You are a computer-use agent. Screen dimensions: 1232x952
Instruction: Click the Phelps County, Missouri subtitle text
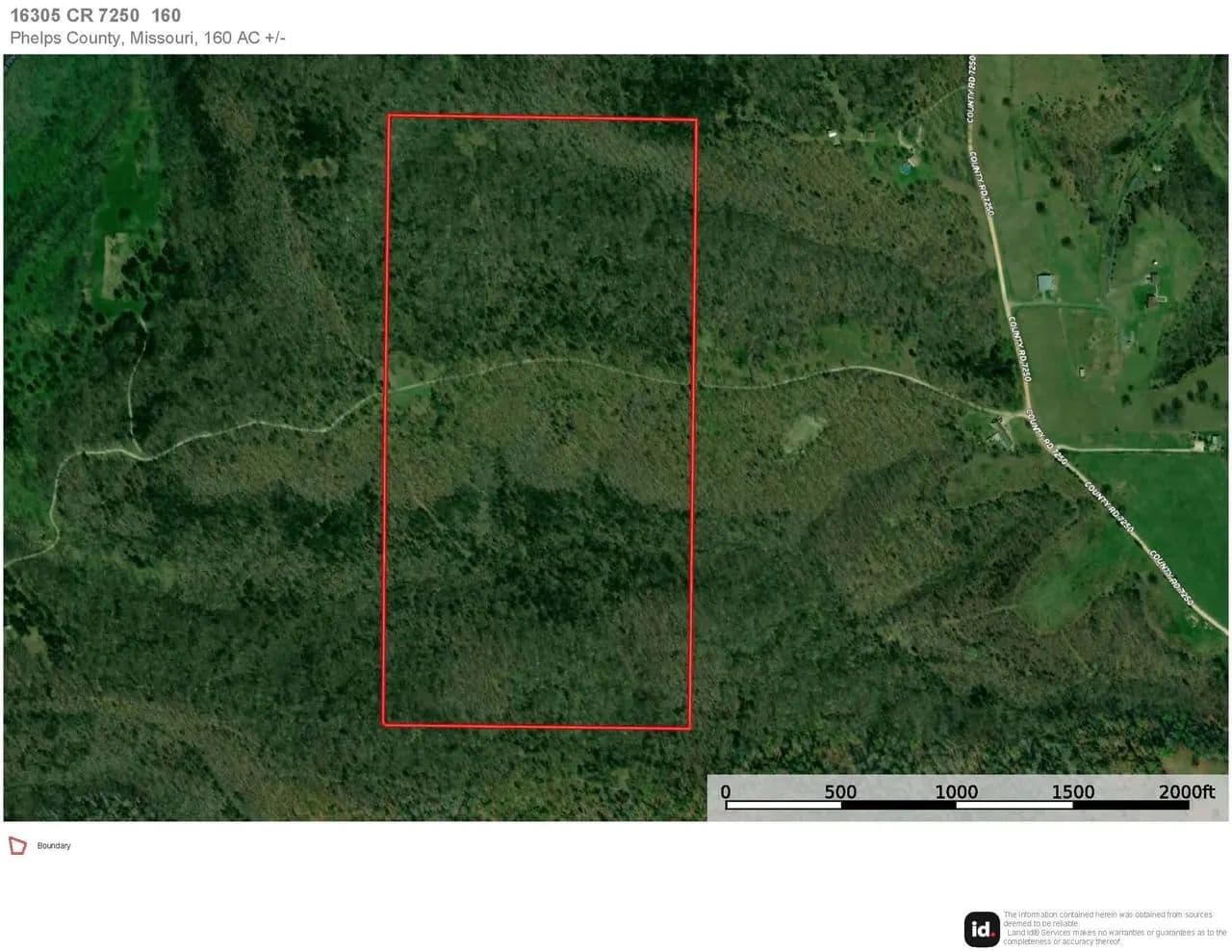point(147,39)
